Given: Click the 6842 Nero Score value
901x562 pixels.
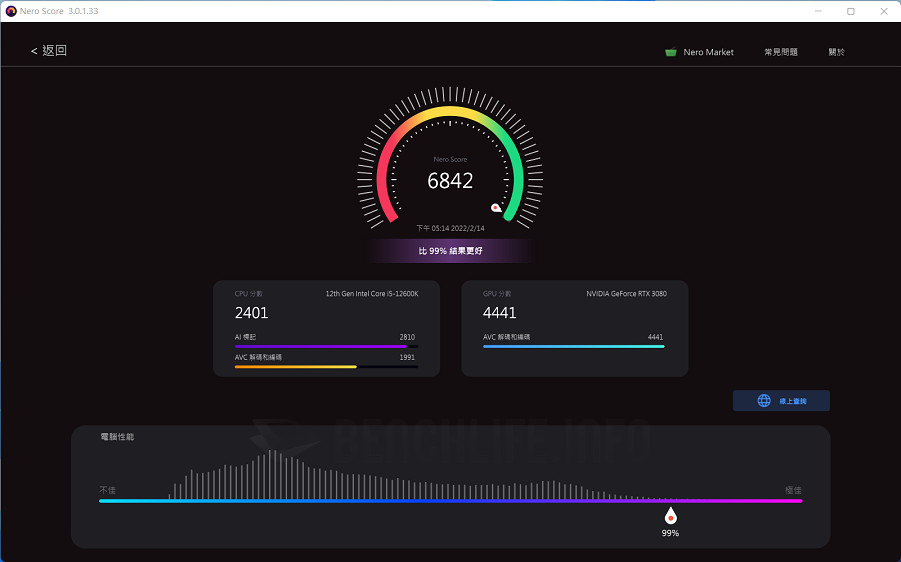Looking at the screenshot, I should [x=450, y=181].
